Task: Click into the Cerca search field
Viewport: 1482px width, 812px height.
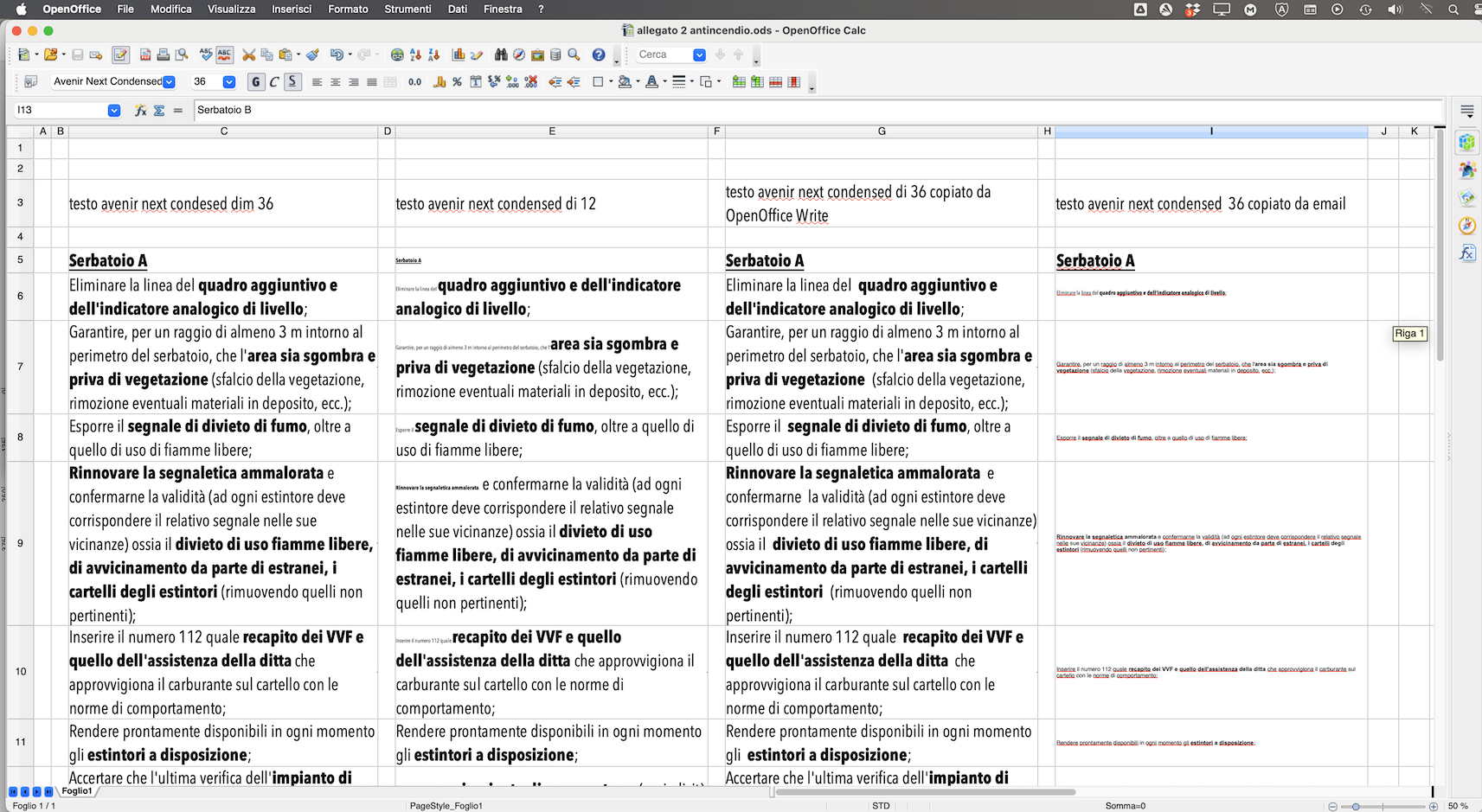Action: 664,54
